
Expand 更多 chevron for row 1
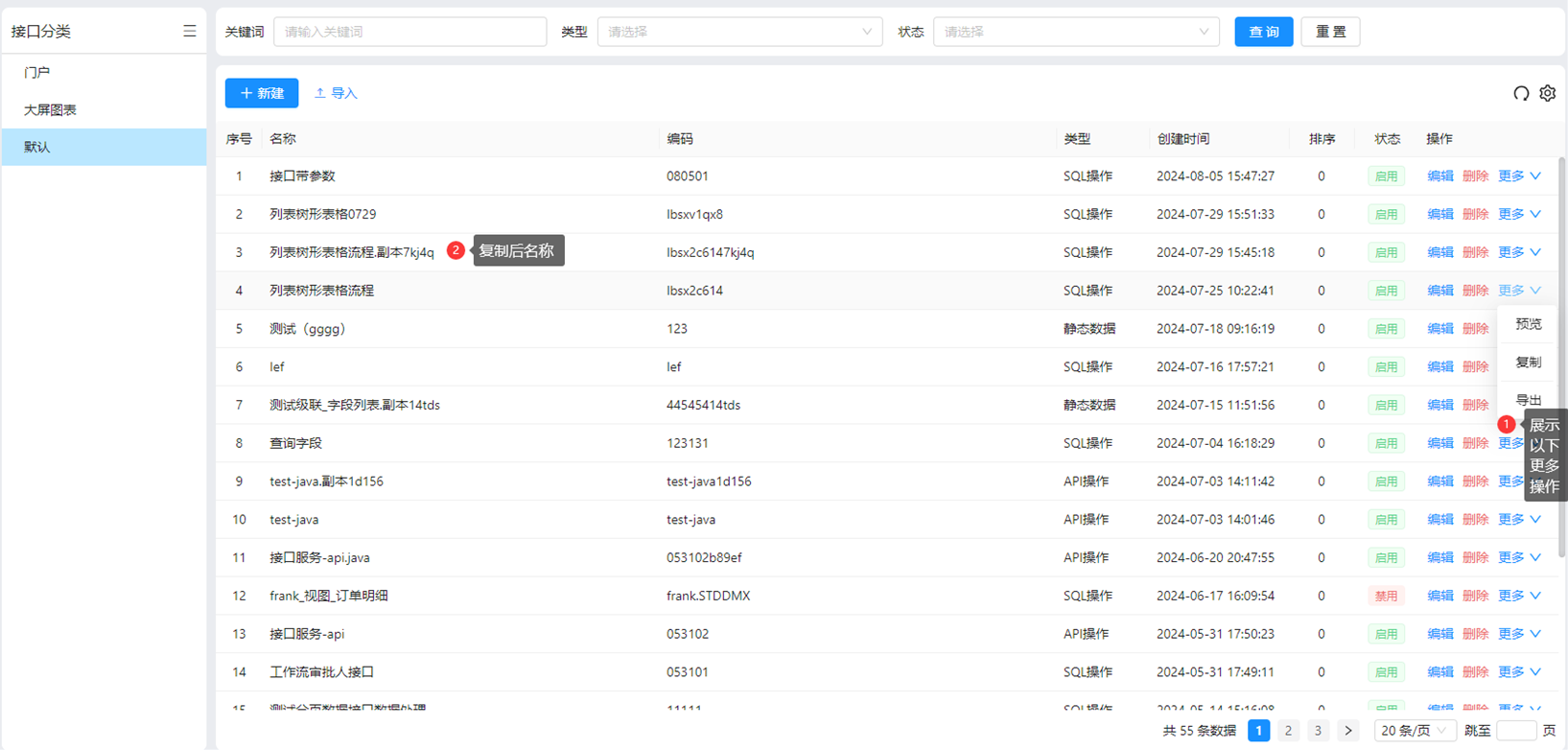point(1535,176)
